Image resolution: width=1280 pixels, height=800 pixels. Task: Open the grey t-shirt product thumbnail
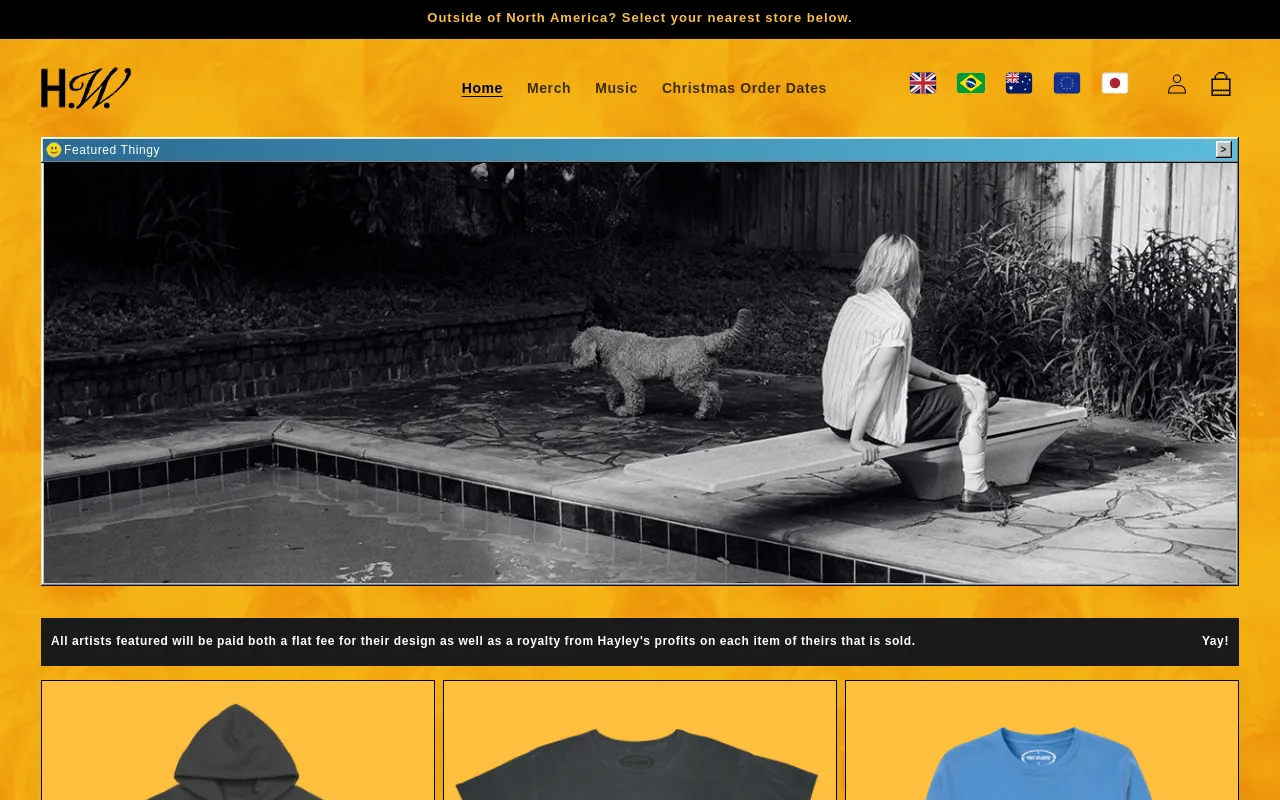640,740
